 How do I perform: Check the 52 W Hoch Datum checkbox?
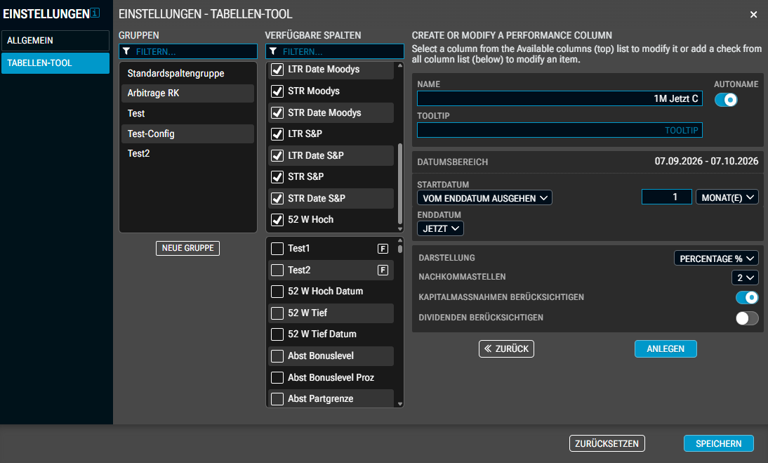[x=277, y=292]
